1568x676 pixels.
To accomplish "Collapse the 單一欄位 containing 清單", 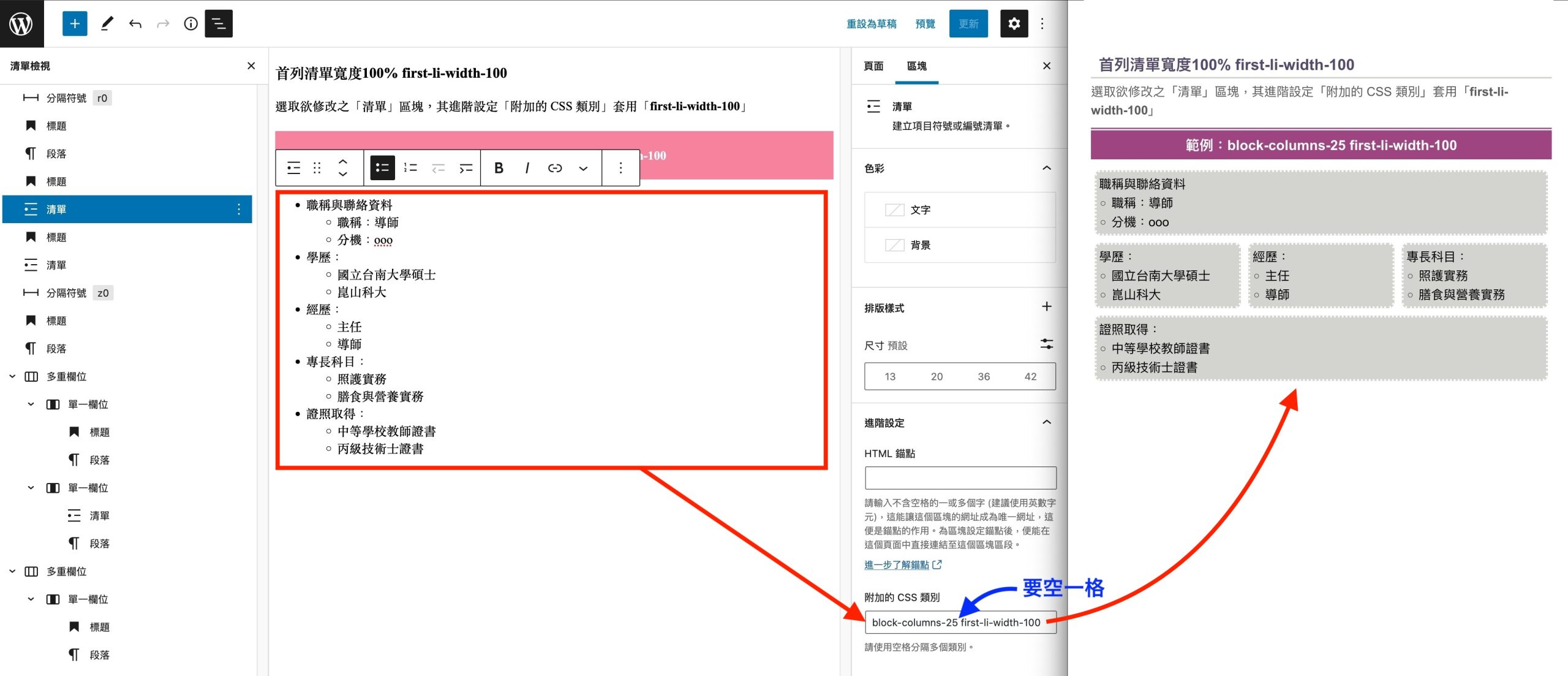I will click(31, 488).
